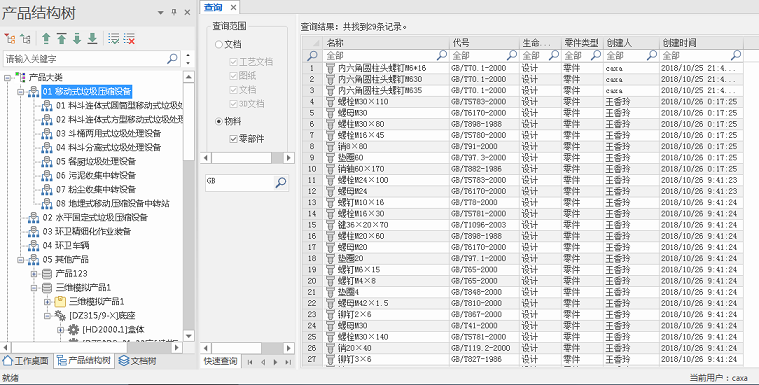Click the magnifier icon in the keyword search box

coord(172,59)
